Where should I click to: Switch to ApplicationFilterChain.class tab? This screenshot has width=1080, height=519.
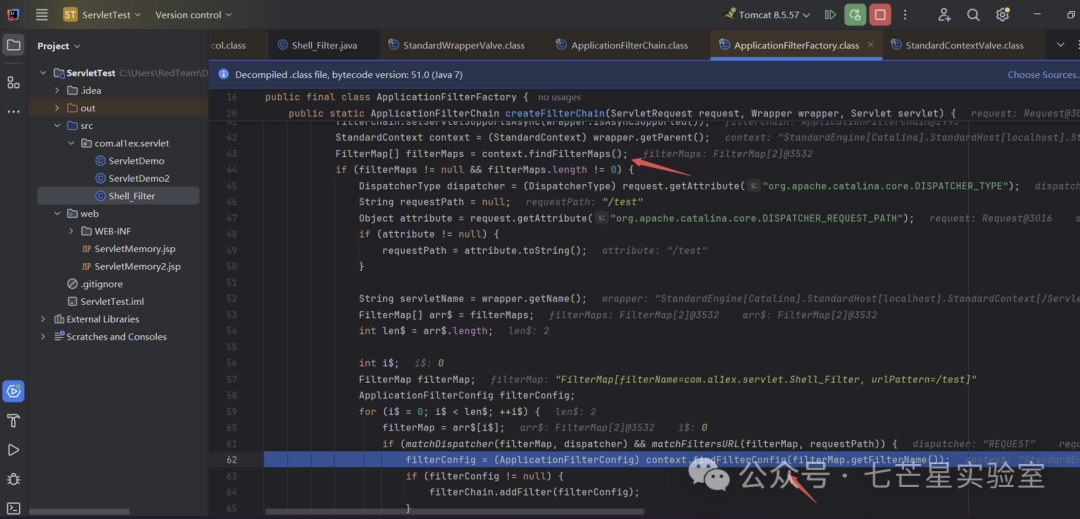point(622,45)
